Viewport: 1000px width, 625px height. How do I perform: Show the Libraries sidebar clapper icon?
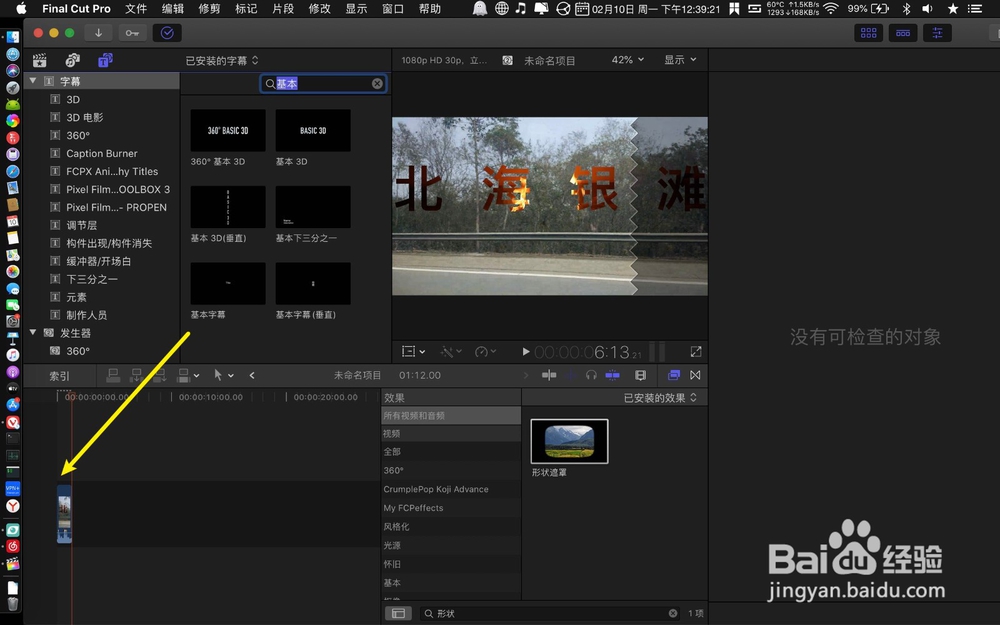40,61
